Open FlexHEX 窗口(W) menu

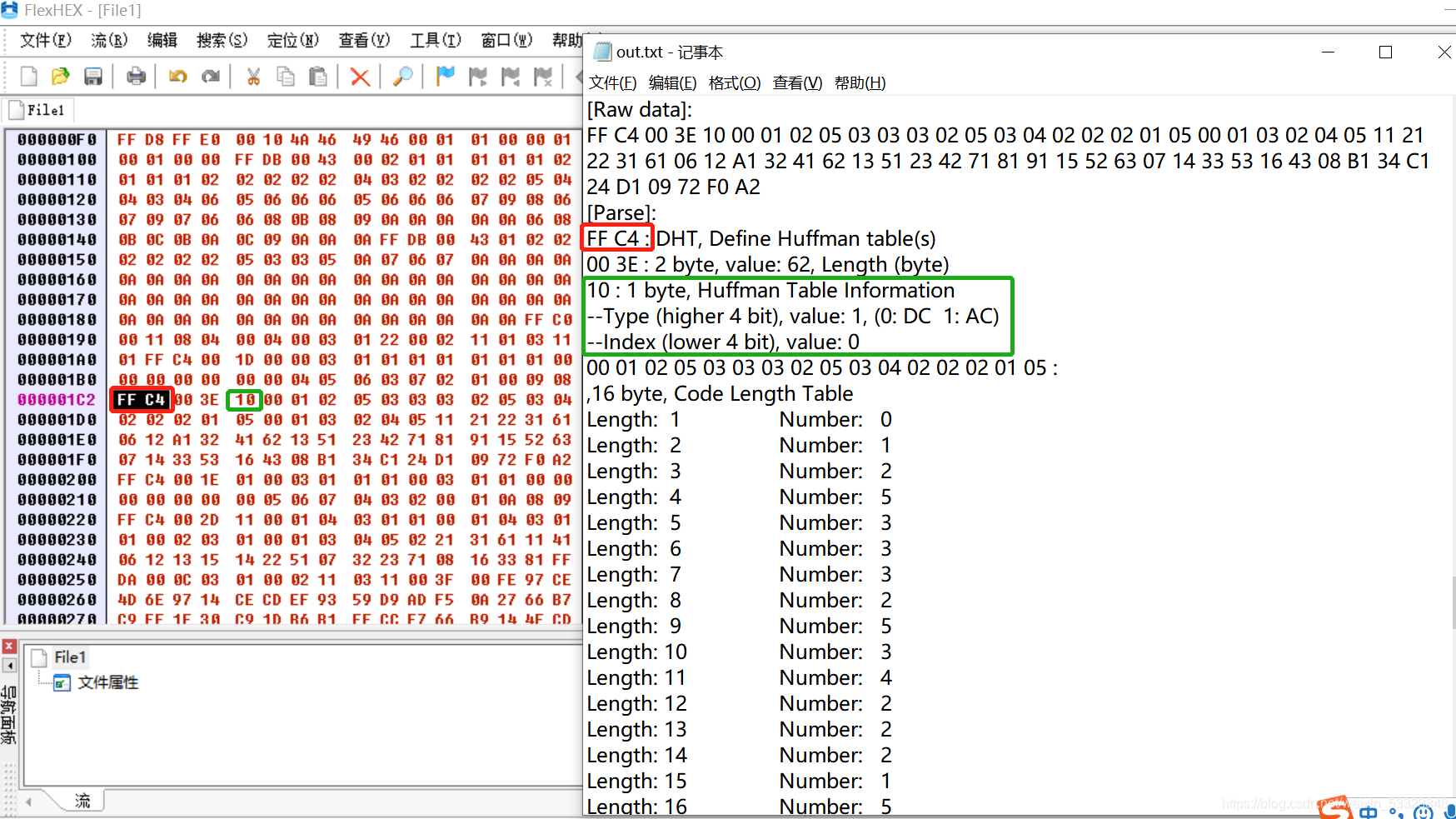coord(506,40)
